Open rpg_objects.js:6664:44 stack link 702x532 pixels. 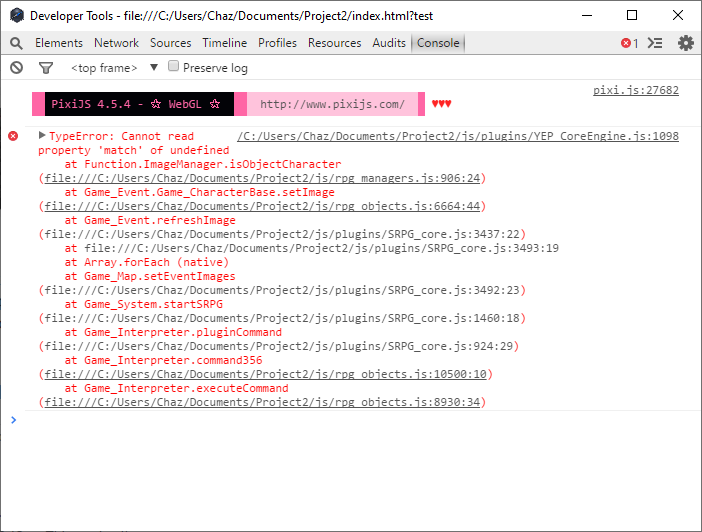click(262, 206)
